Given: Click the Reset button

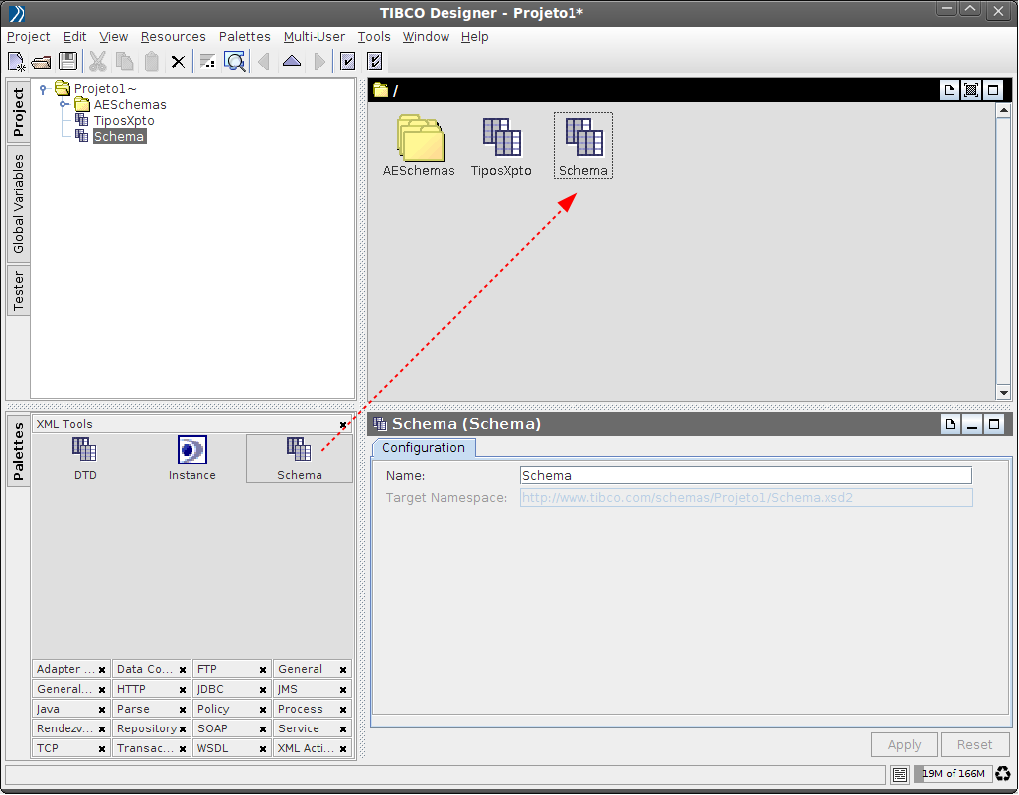Looking at the screenshot, I should (974, 744).
